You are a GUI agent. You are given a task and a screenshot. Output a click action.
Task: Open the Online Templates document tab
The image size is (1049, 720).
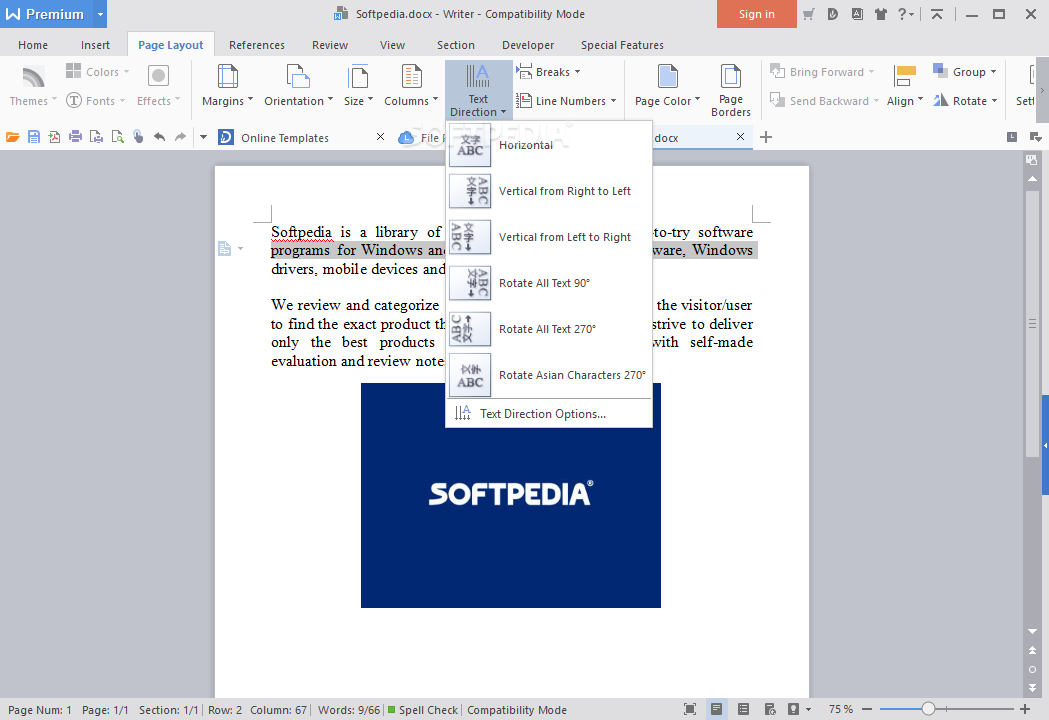tap(285, 138)
